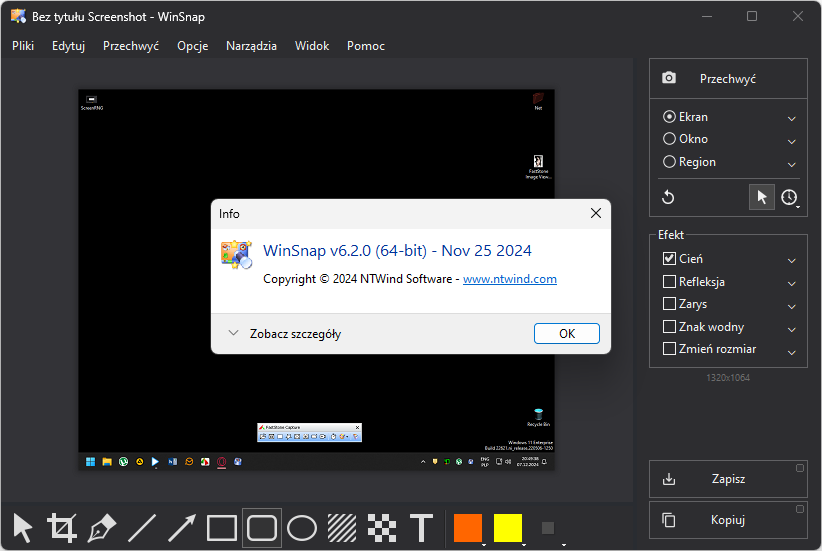Click the Przechwyć capture button
This screenshot has width=822, height=551.
pos(728,78)
